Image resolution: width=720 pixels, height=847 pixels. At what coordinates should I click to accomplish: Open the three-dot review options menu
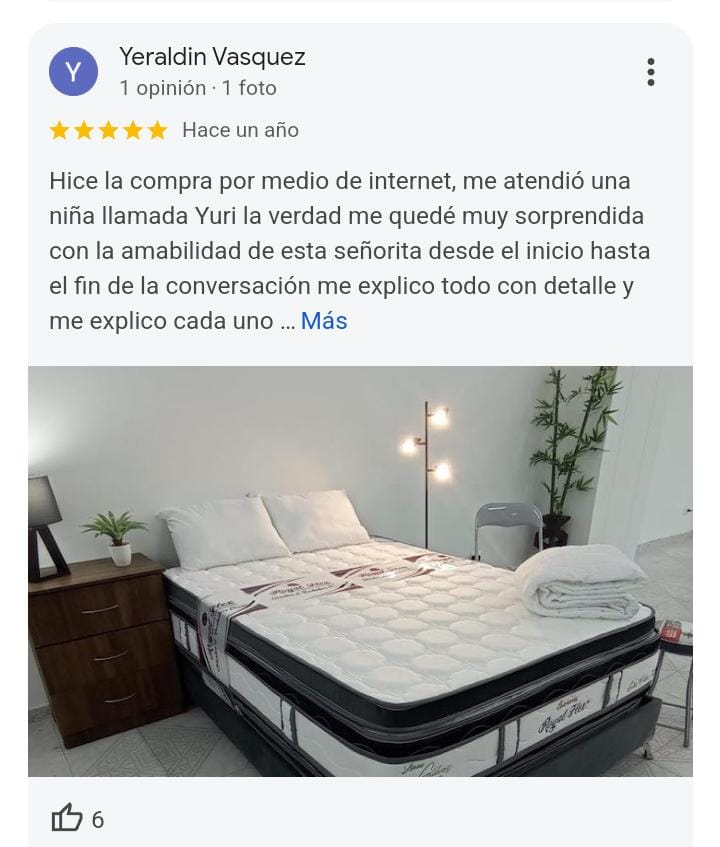651,72
